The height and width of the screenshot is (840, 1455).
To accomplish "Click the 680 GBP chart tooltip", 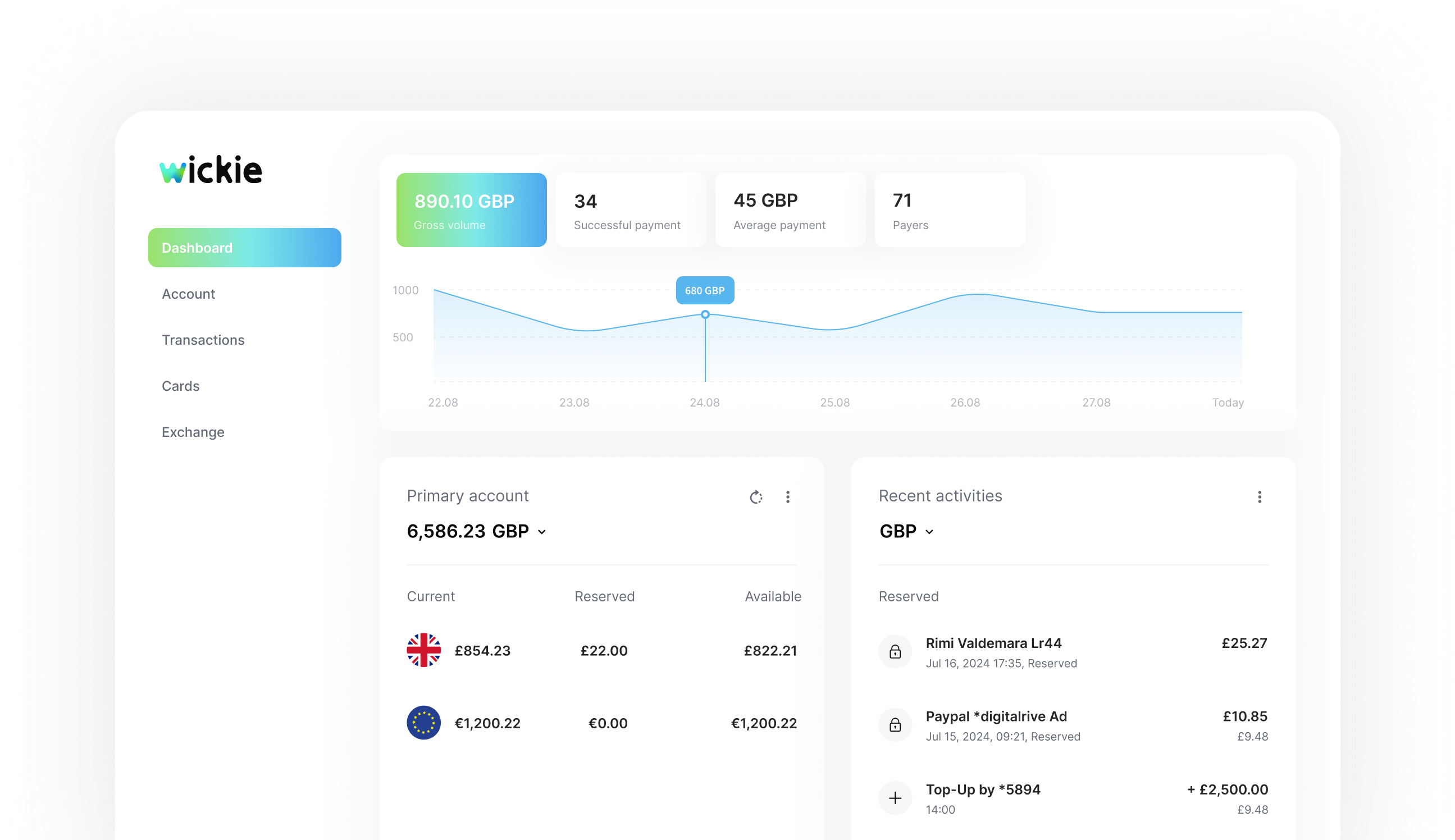I will (705, 290).
